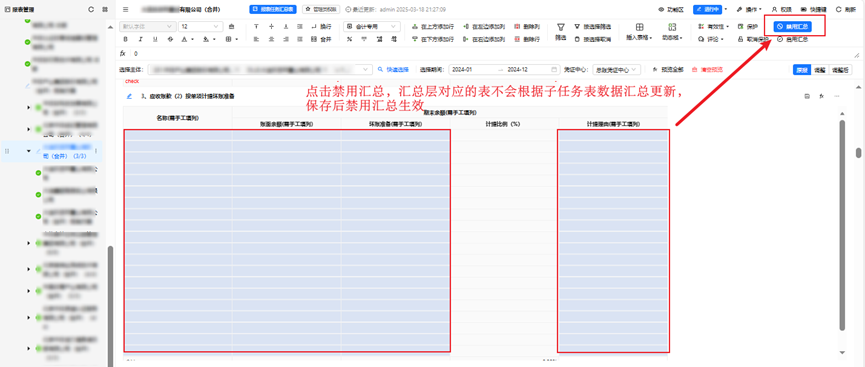865x367 pixels.
Task: Switch to the 调整 view
Action: [x=820, y=70]
